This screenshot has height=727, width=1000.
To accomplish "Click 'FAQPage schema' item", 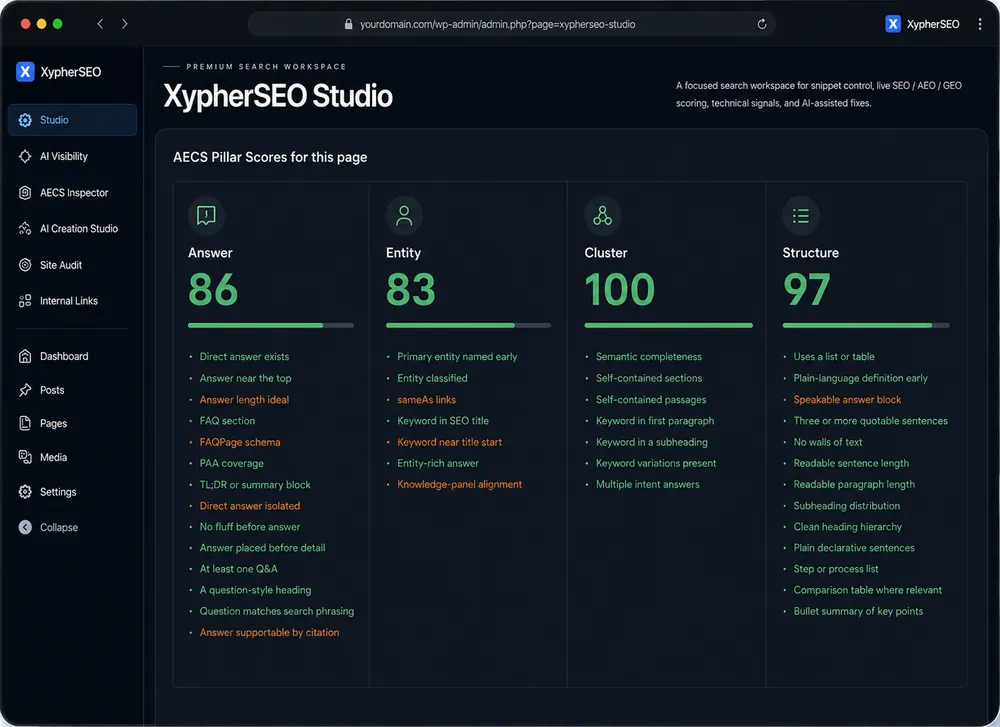I will (240, 442).
